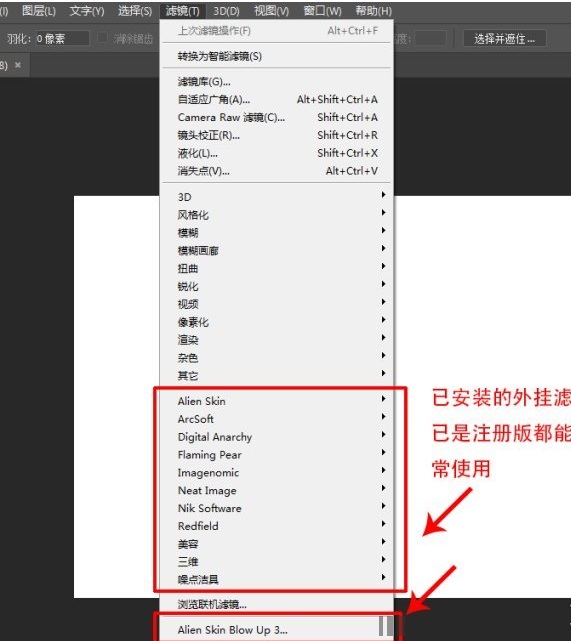Open 滤镜库(G)...

[x=277, y=81]
